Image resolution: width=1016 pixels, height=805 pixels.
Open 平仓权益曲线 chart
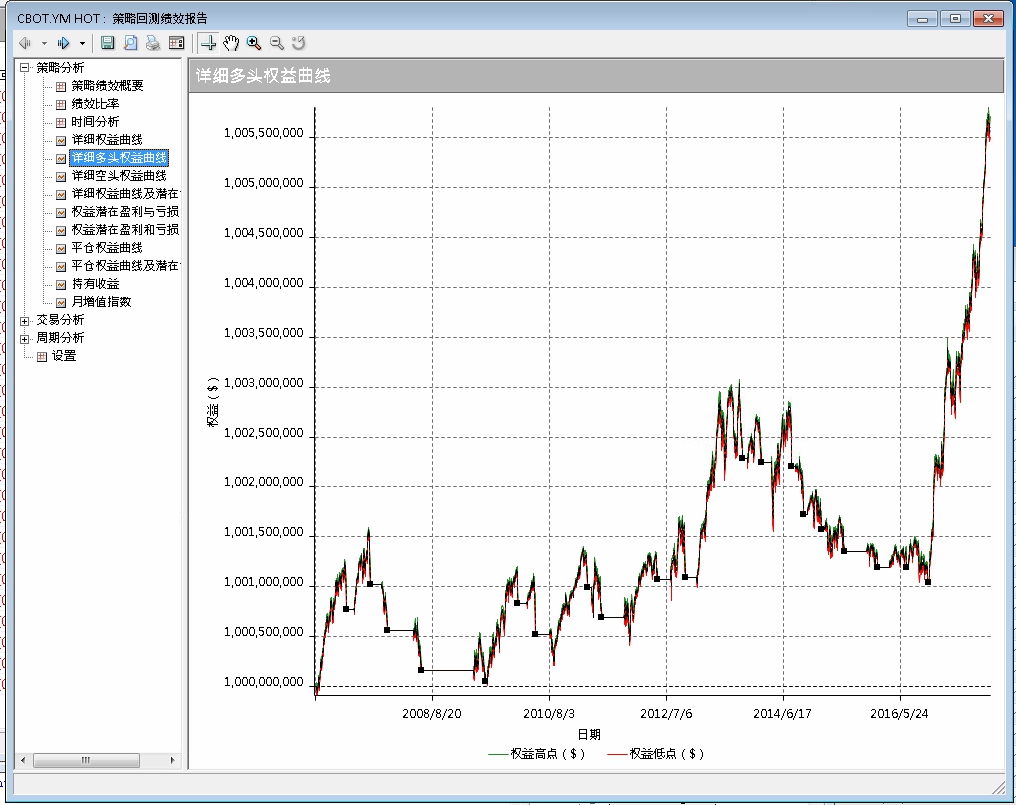pyautogui.click(x=107, y=248)
